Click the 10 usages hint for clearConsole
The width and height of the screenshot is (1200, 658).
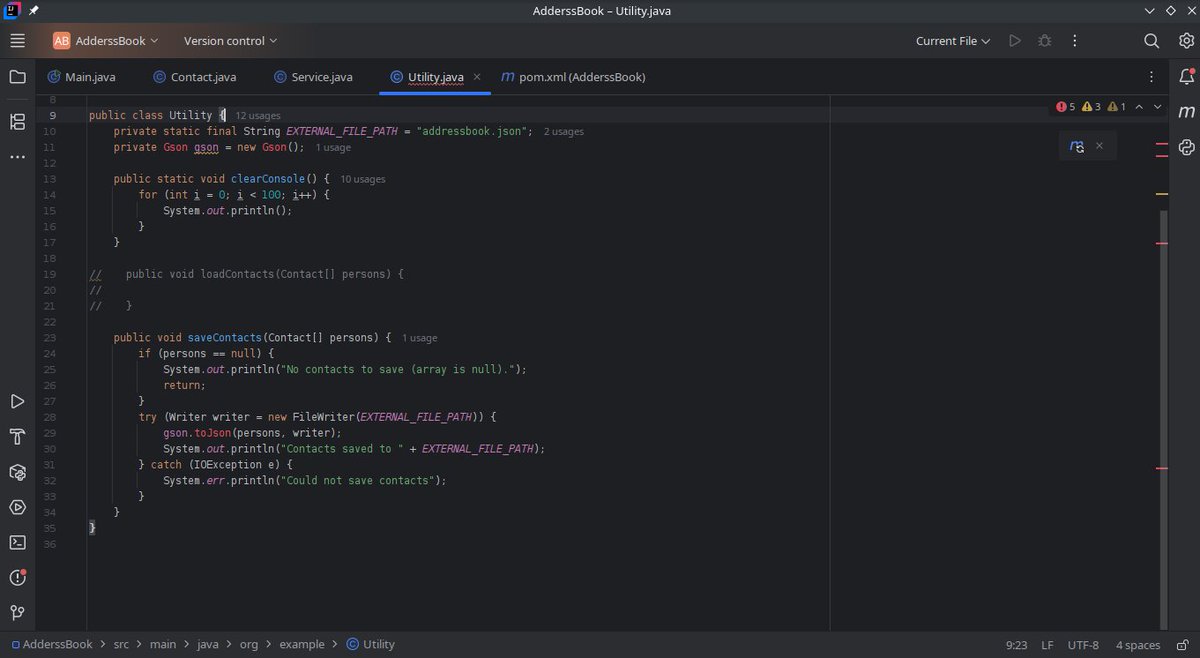(362, 179)
